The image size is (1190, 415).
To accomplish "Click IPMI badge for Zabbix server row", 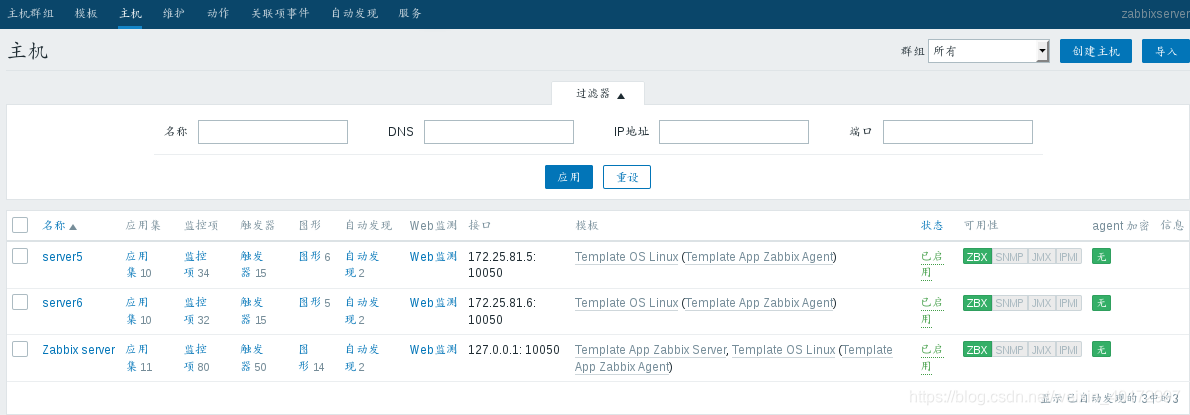I will pos(1069,350).
